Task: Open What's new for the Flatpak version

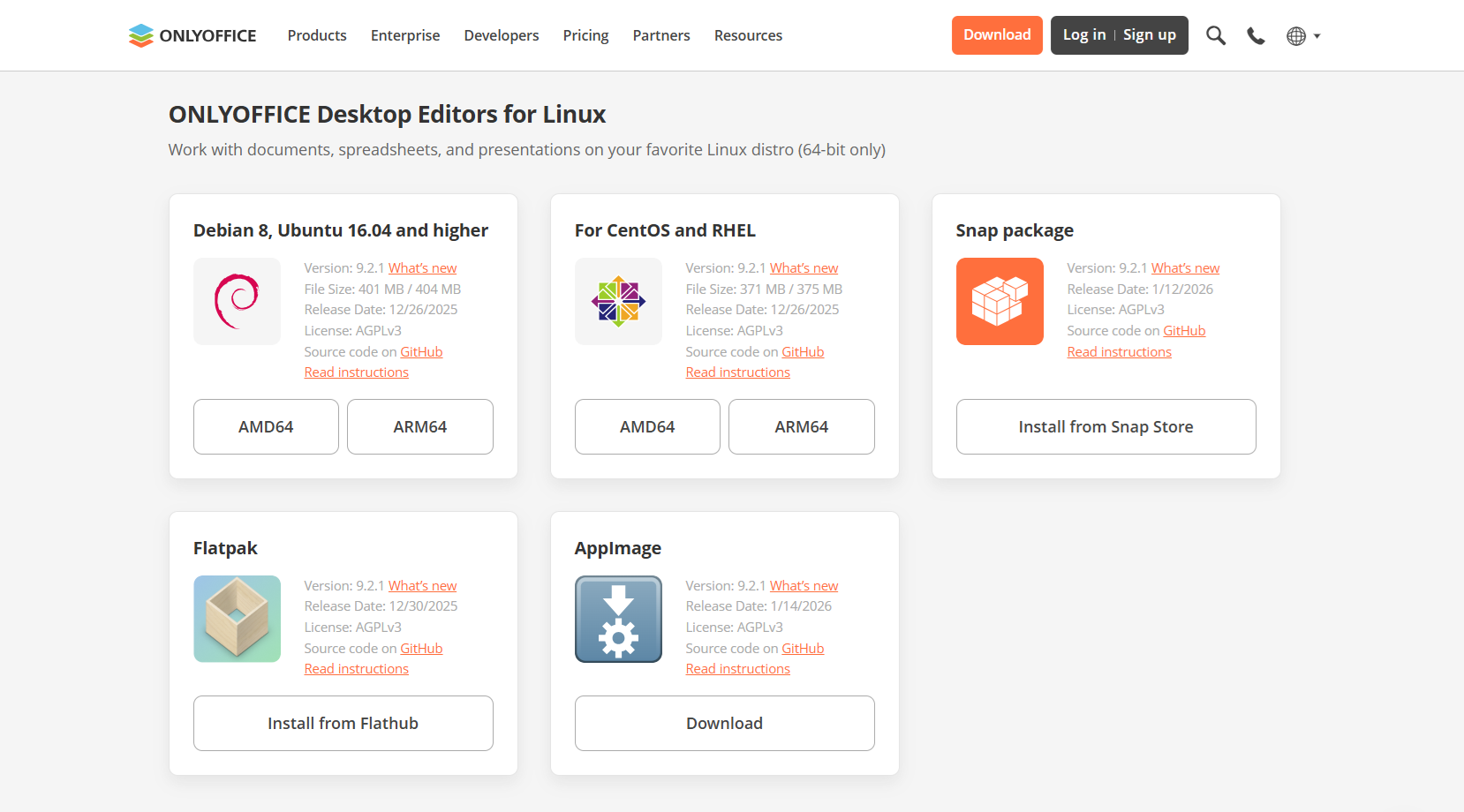Action: point(422,585)
